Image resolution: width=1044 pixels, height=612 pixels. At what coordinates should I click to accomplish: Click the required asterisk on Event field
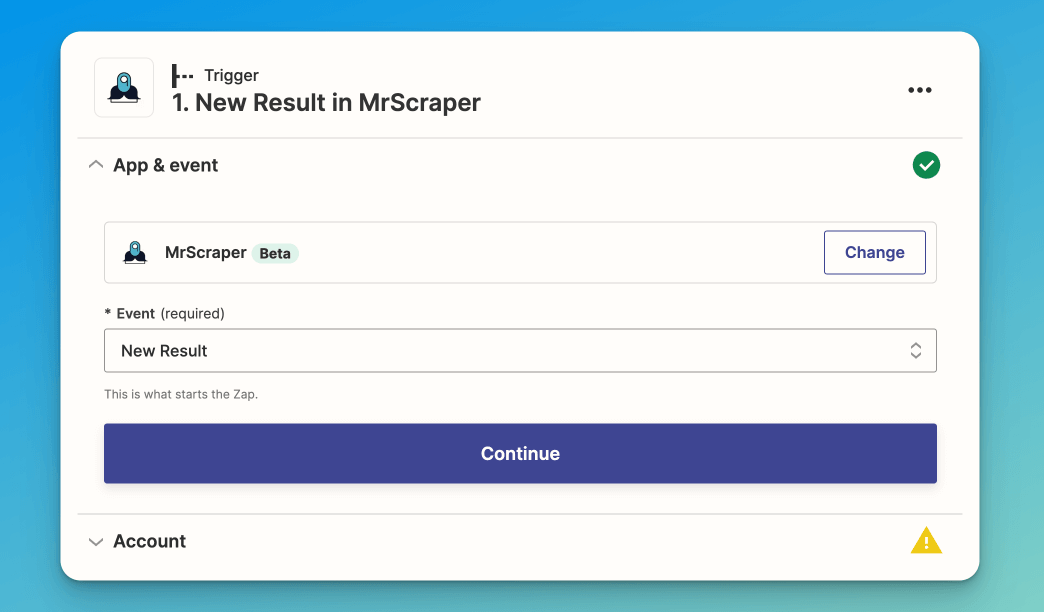pyautogui.click(x=108, y=313)
